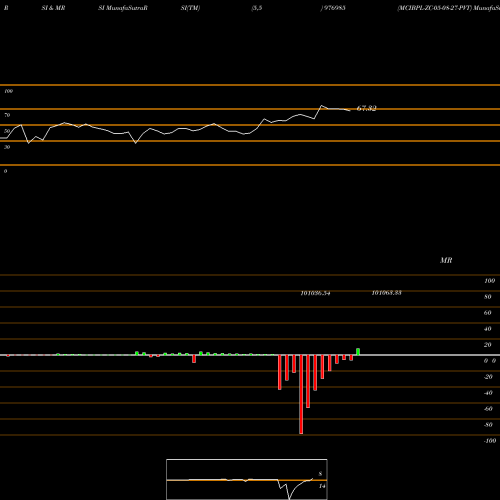500x500 pixels.
Task: Click the tallest red histogram bar
Action: [301, 394]
